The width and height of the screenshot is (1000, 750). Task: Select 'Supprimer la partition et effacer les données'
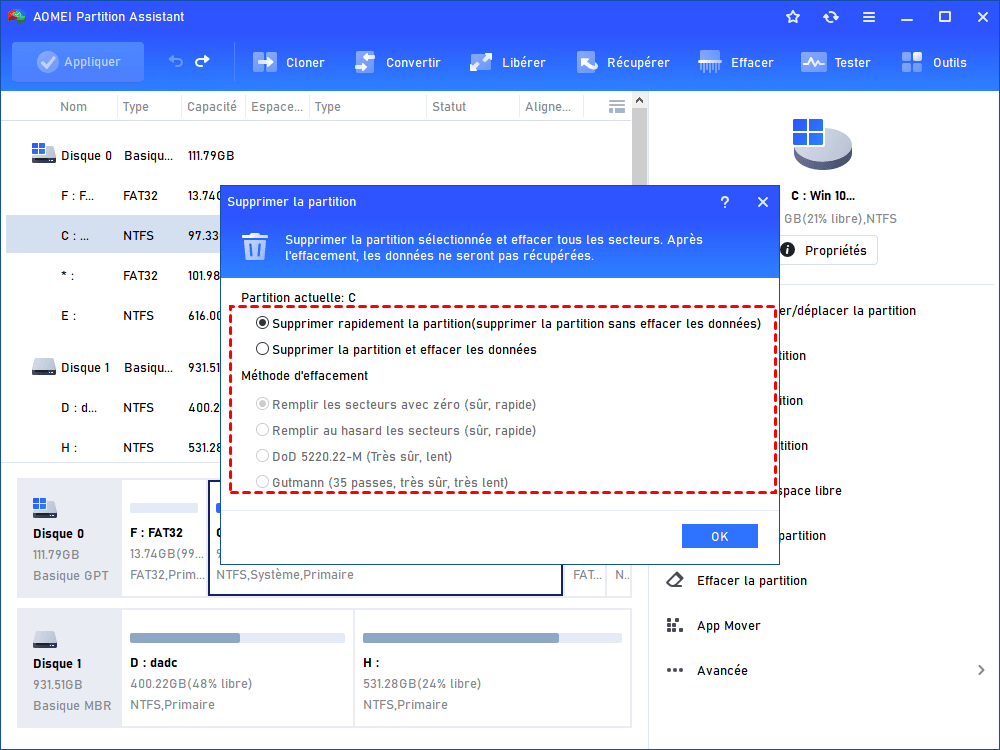pyautogui.click(x=262, y=349)
